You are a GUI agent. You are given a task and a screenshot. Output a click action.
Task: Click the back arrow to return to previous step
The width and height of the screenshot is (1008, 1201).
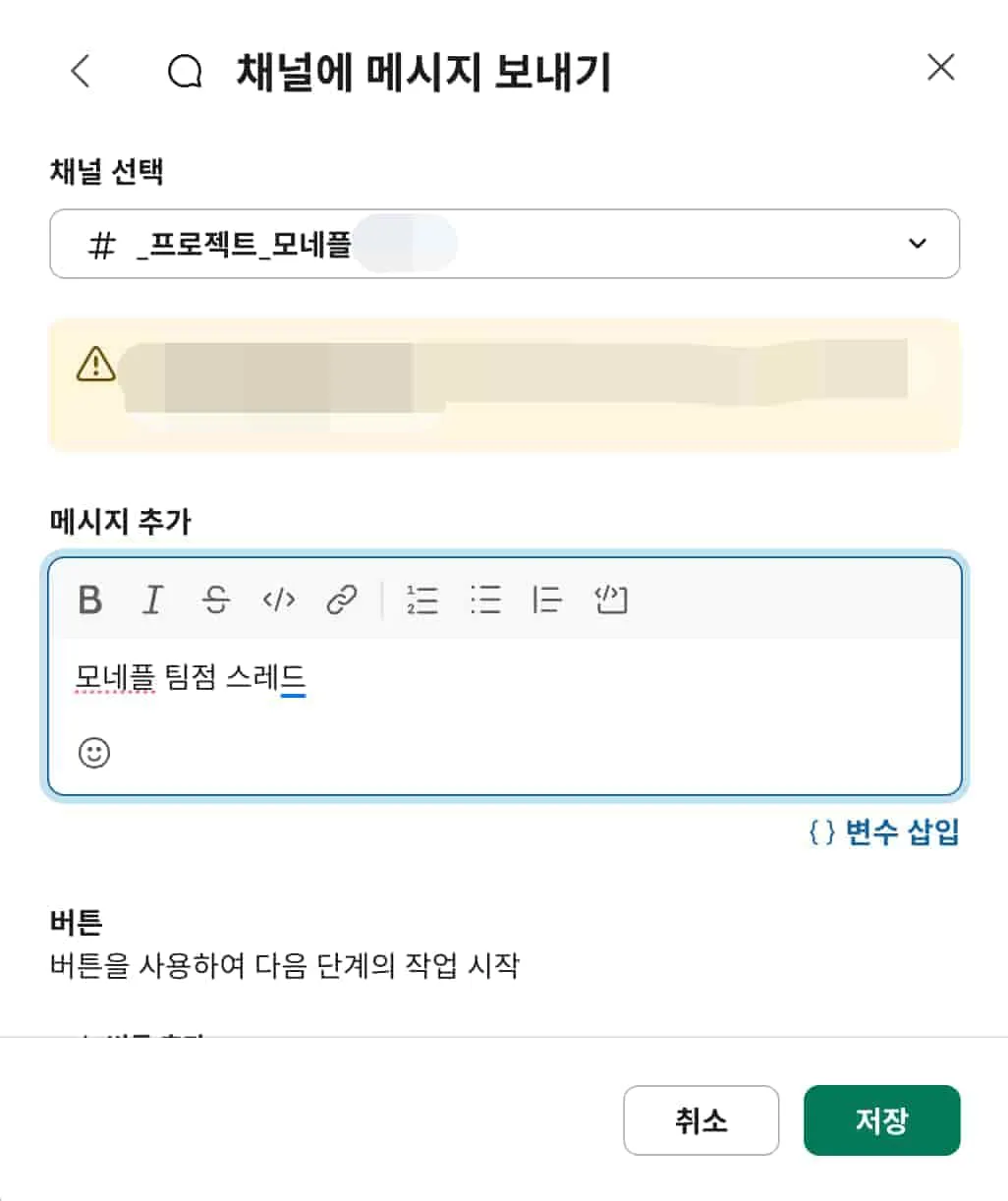point(81,71)
